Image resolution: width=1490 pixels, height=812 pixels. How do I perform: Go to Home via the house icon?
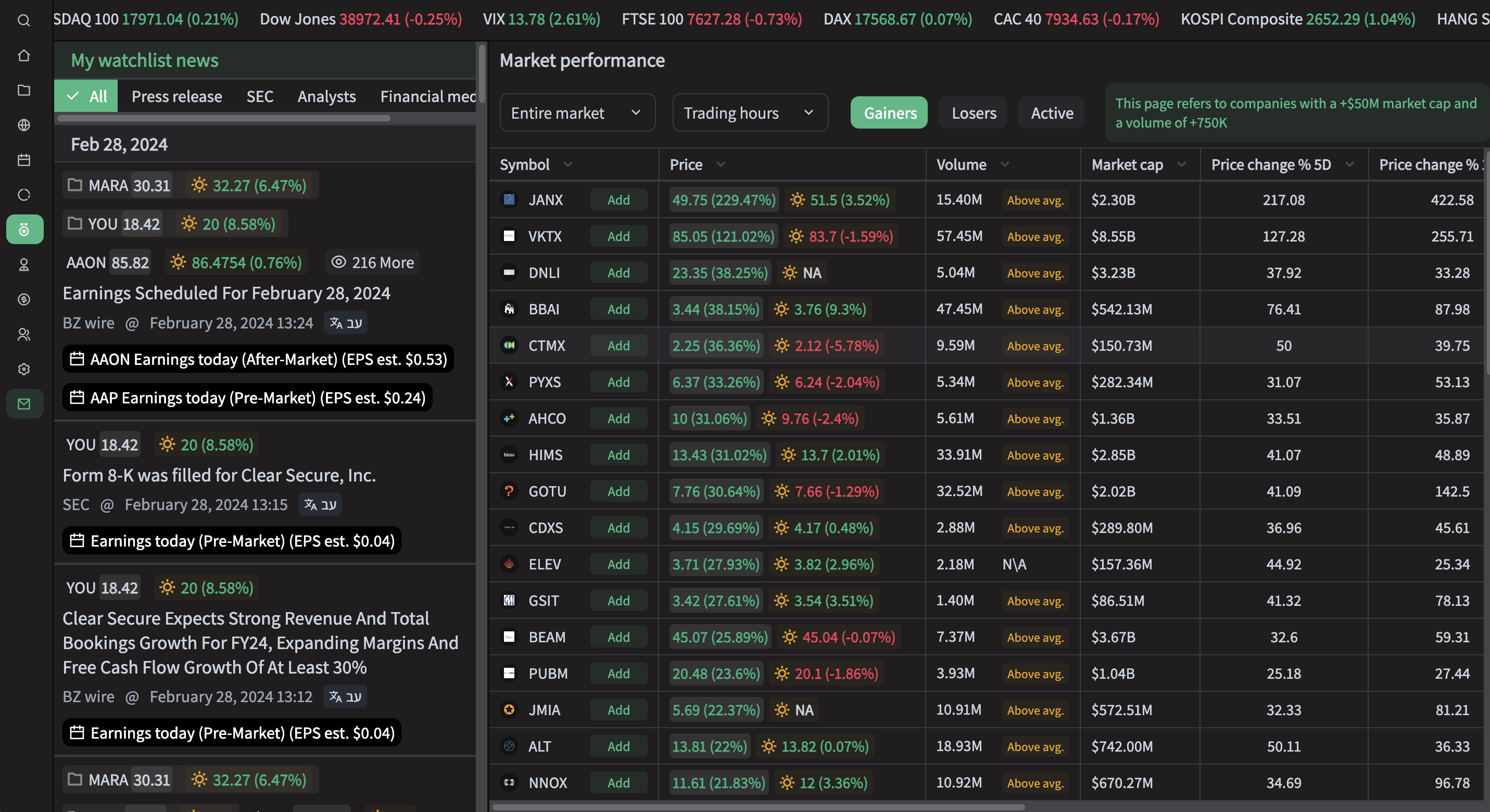(x=24, y=56)
